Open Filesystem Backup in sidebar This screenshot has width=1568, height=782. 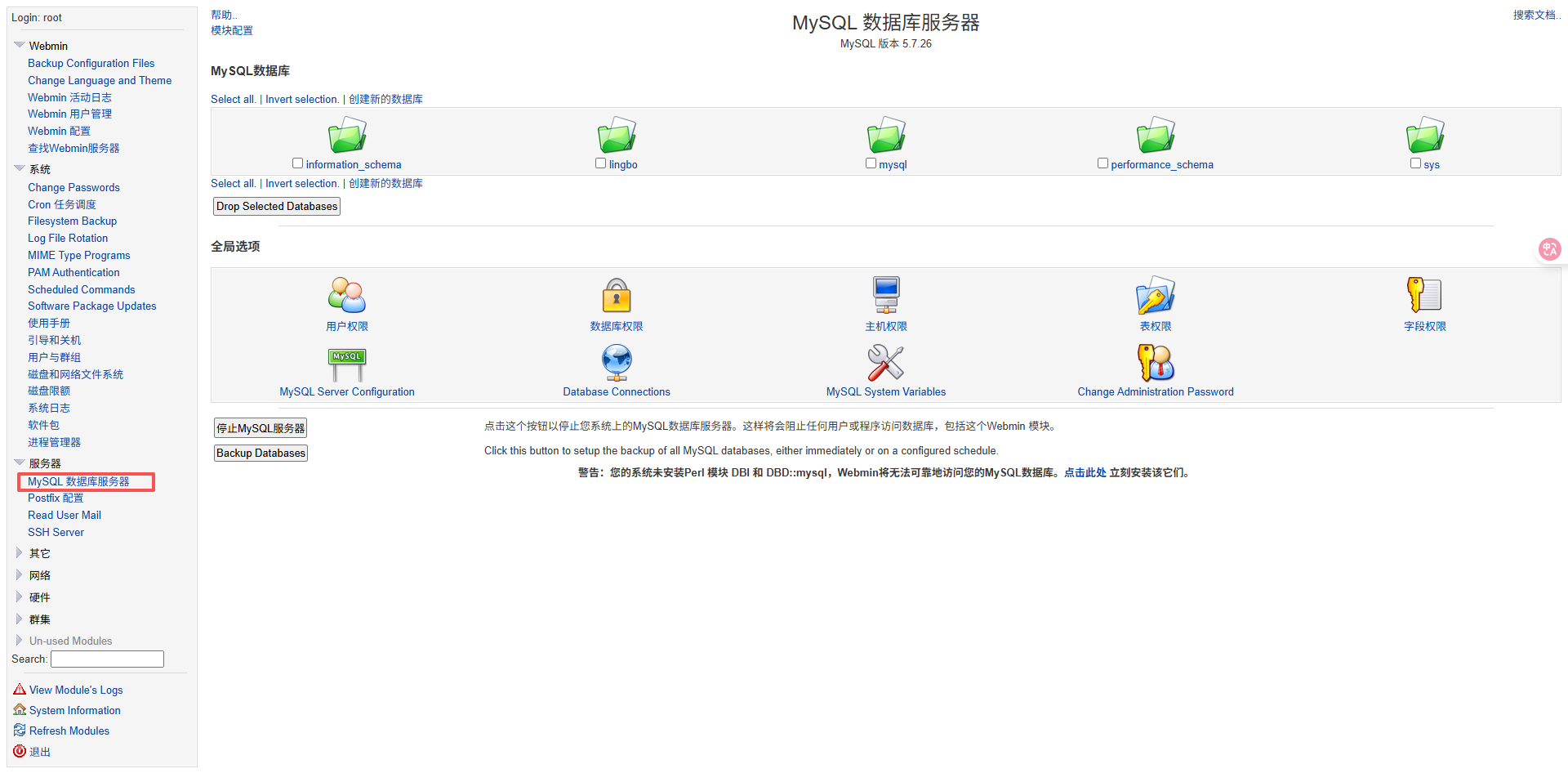[72, 221]
